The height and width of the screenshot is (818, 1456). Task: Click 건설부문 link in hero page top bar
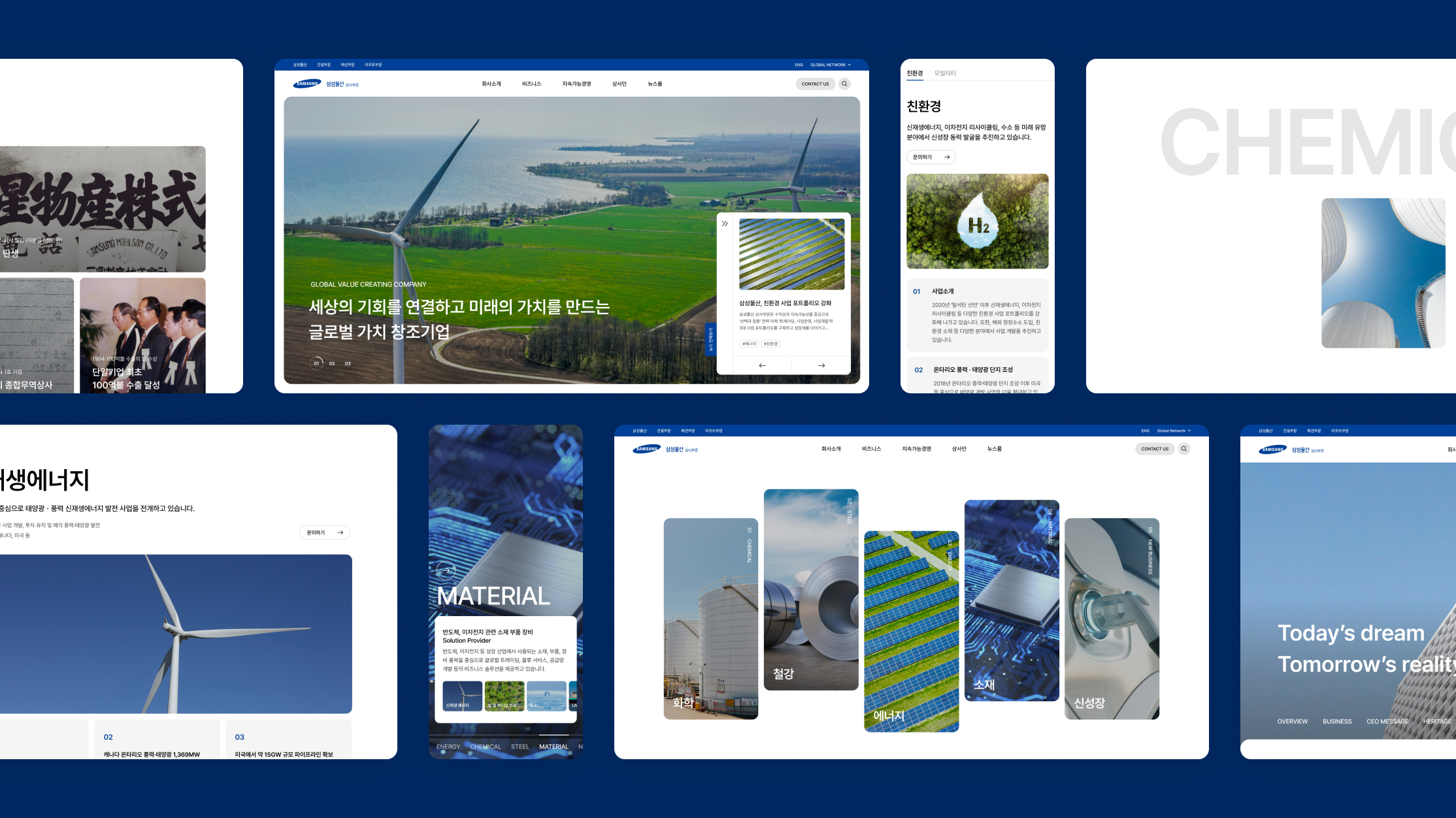coord(323,65)
